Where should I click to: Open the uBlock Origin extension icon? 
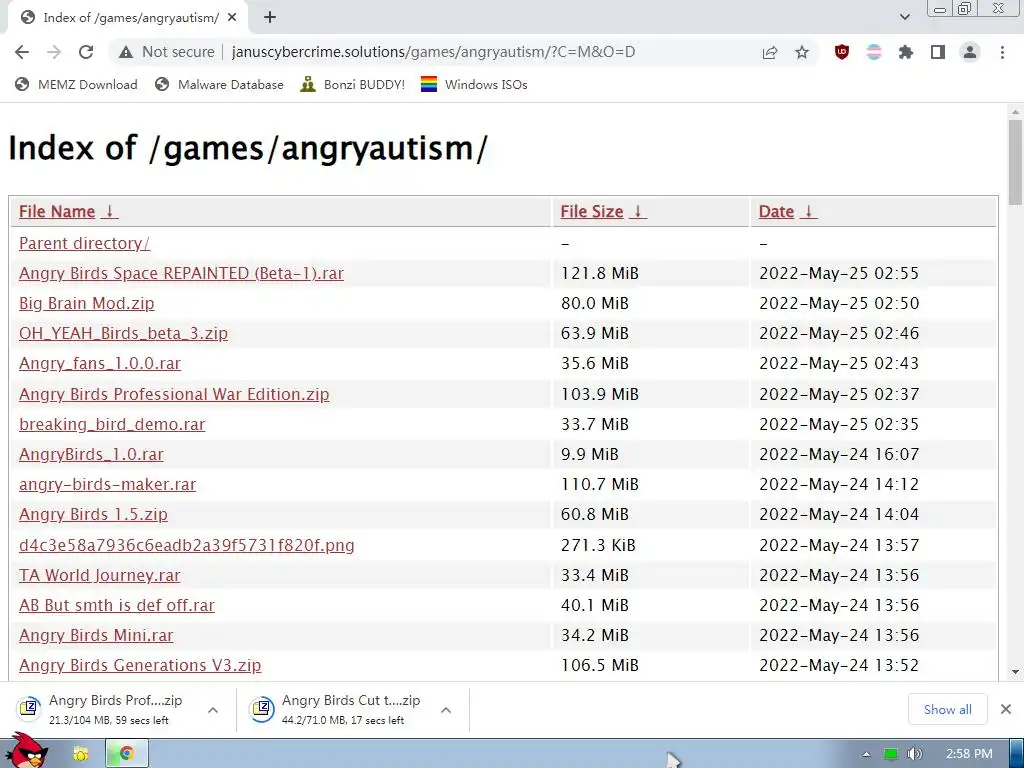click(842, 52)
